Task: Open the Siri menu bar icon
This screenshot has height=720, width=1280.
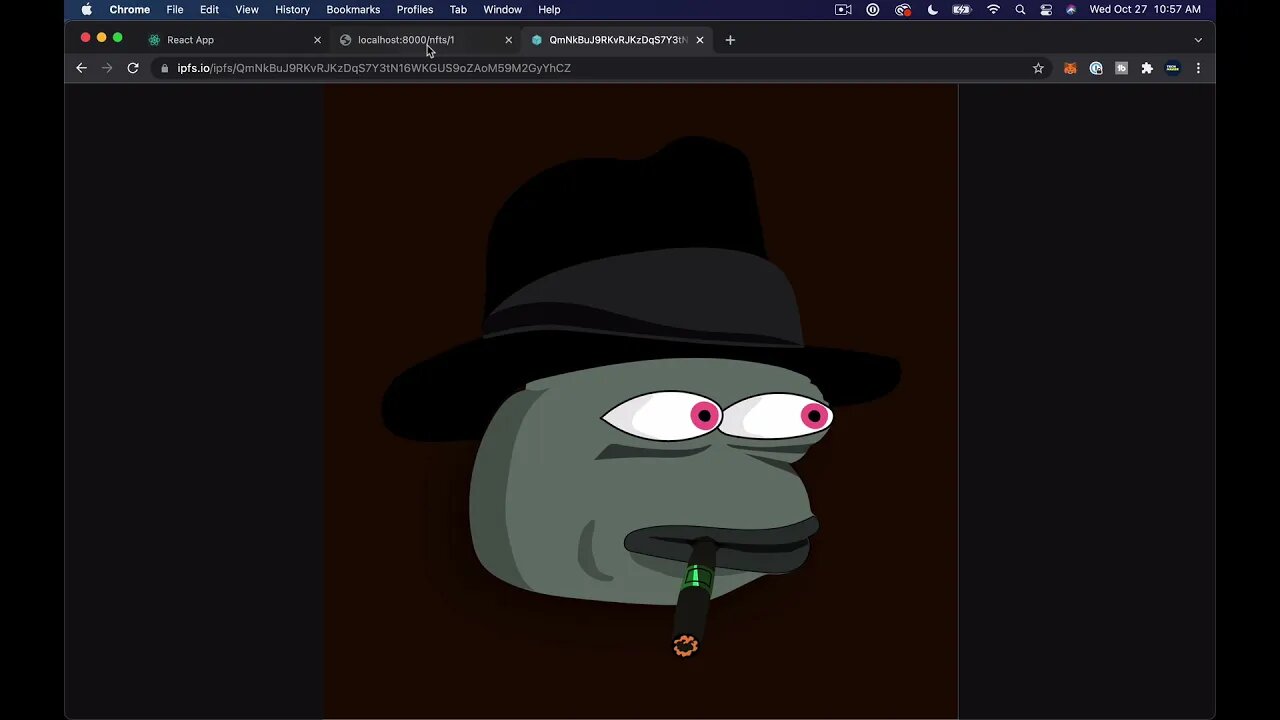Action: [1071, 9]
